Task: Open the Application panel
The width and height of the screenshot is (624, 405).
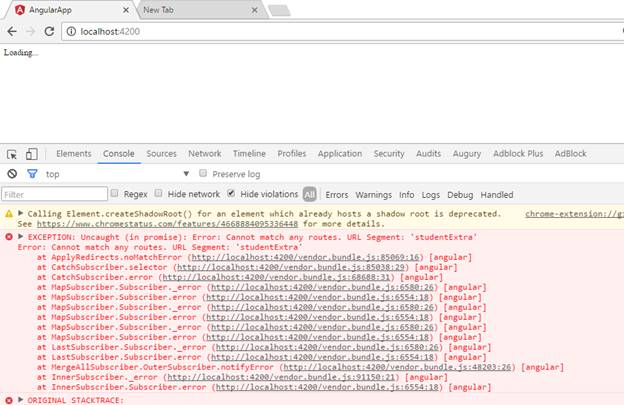Action: pyautogui.click(x=340, y=154)
